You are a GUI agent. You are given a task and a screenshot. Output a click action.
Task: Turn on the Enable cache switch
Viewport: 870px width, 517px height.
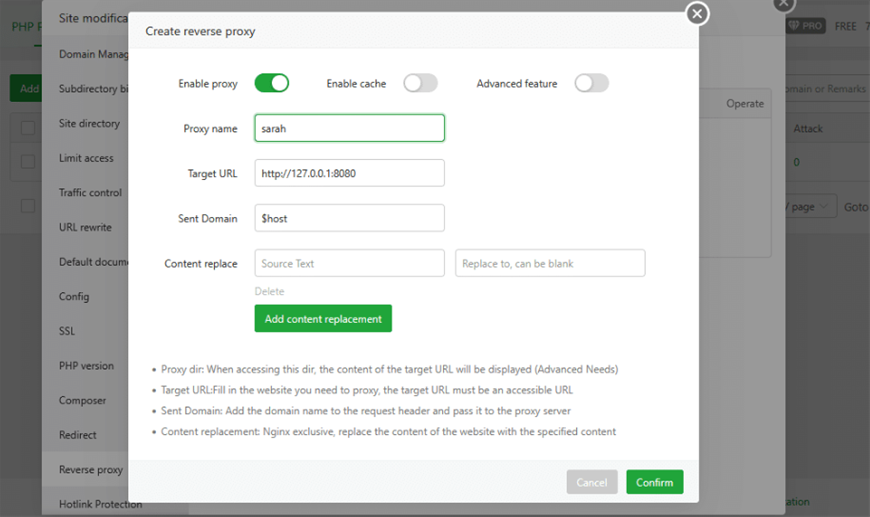click(x=420, y=83)
